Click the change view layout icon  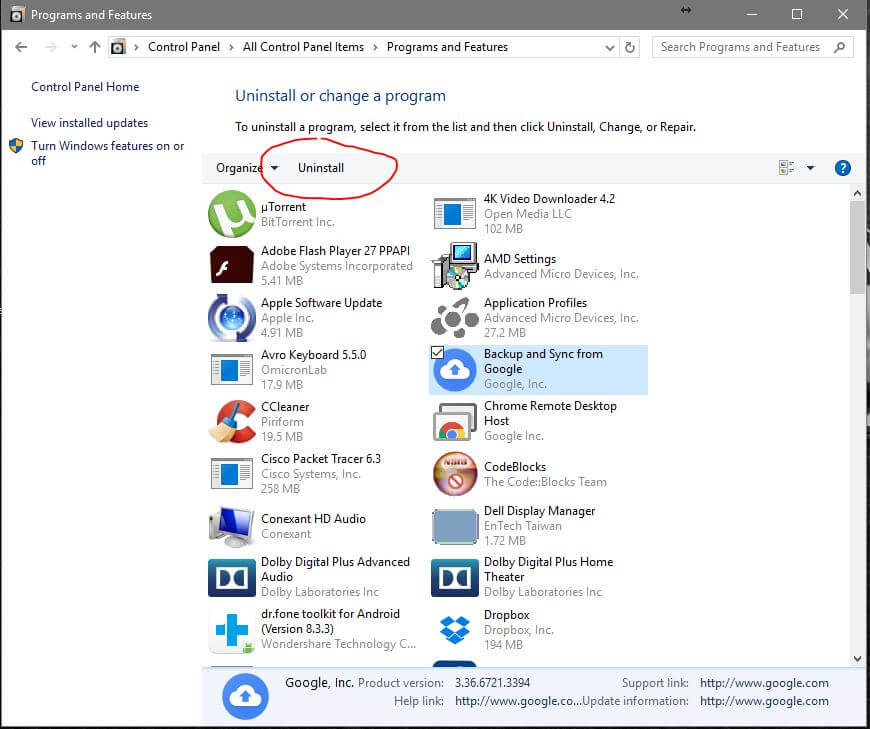[x=786, y=168]
